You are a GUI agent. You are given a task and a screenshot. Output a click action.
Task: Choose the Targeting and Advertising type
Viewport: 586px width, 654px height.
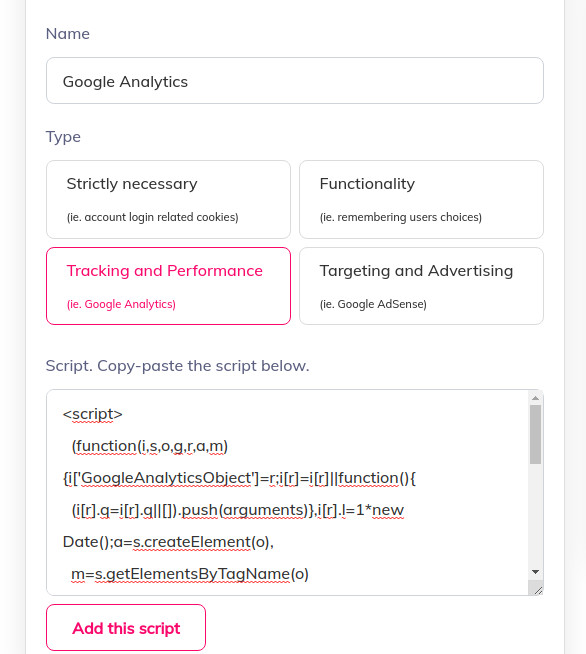point(421,286)
